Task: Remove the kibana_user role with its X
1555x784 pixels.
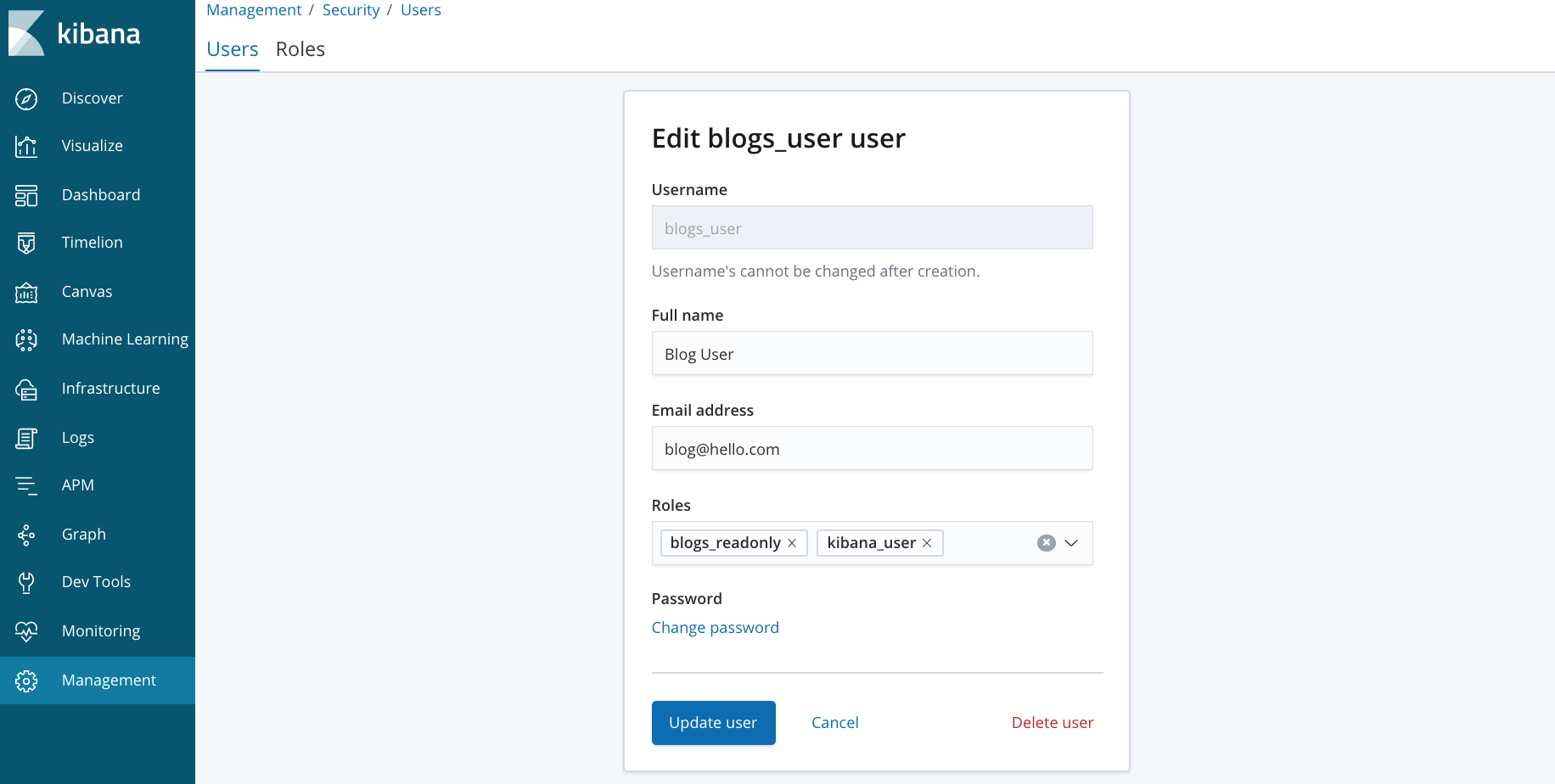Action: (927, 543)
